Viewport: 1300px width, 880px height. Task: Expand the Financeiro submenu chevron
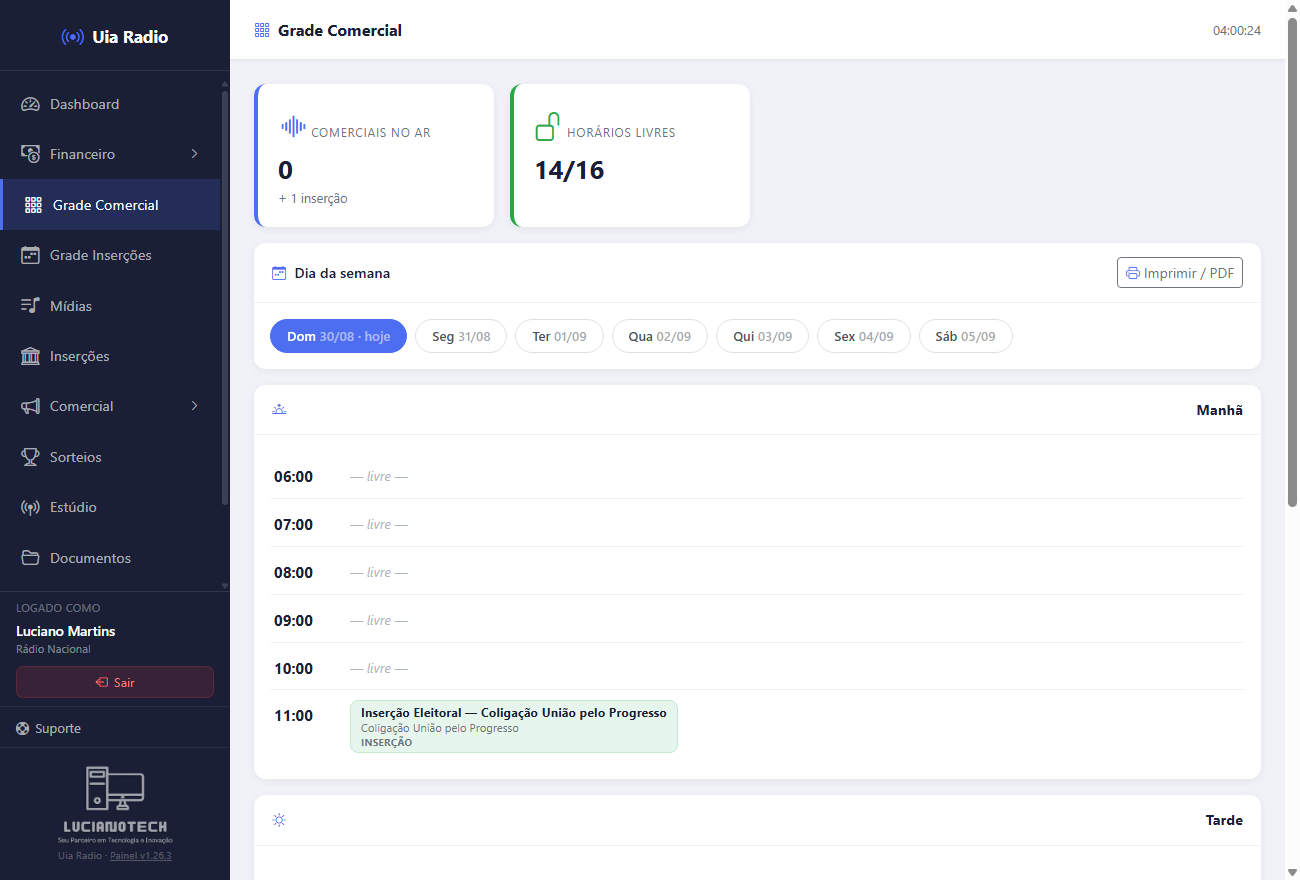(x=195, y=154)
